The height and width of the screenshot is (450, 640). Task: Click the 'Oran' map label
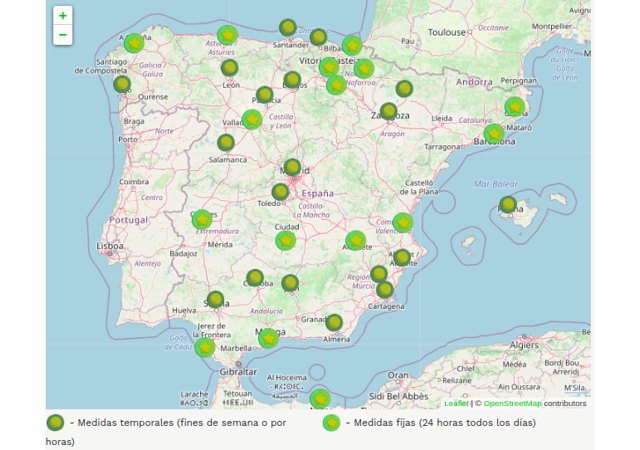point(398,375)
